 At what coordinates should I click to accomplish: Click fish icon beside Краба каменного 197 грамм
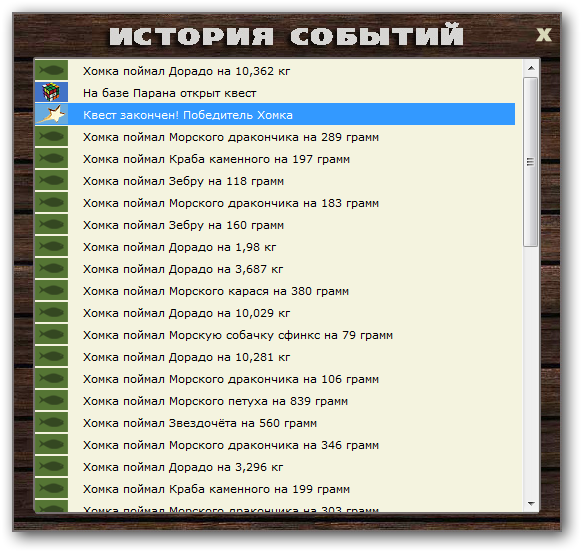(52, 158)
